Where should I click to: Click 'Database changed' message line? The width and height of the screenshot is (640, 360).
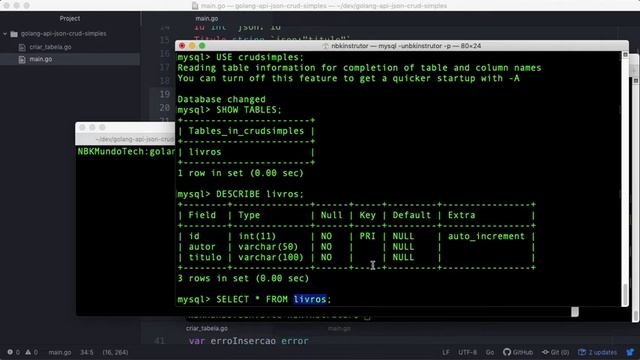point(221,99)
